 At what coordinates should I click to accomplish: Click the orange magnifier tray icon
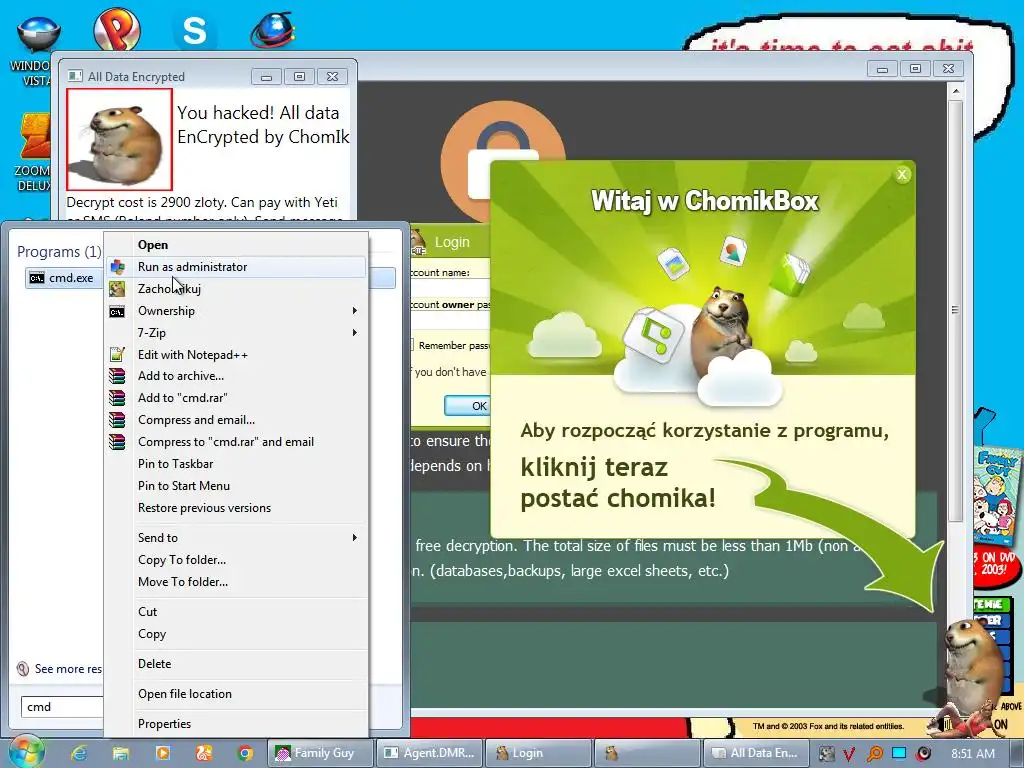pyautogui.click(x=874, y=754)
